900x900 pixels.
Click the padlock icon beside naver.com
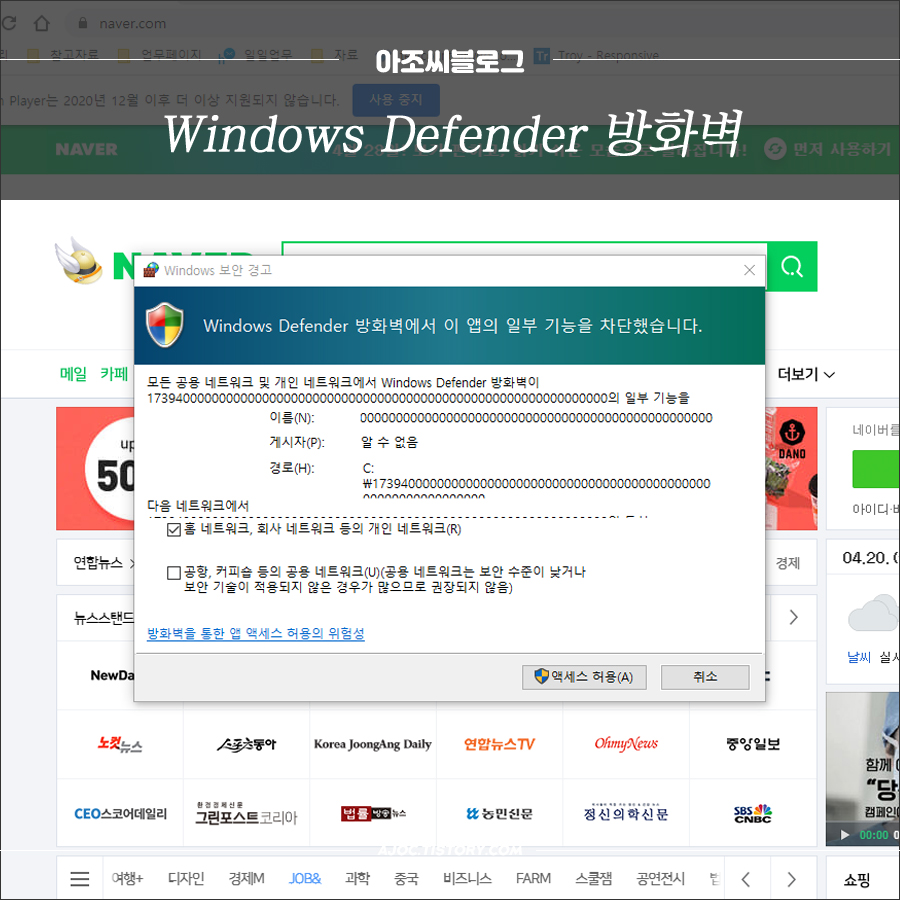83,23
